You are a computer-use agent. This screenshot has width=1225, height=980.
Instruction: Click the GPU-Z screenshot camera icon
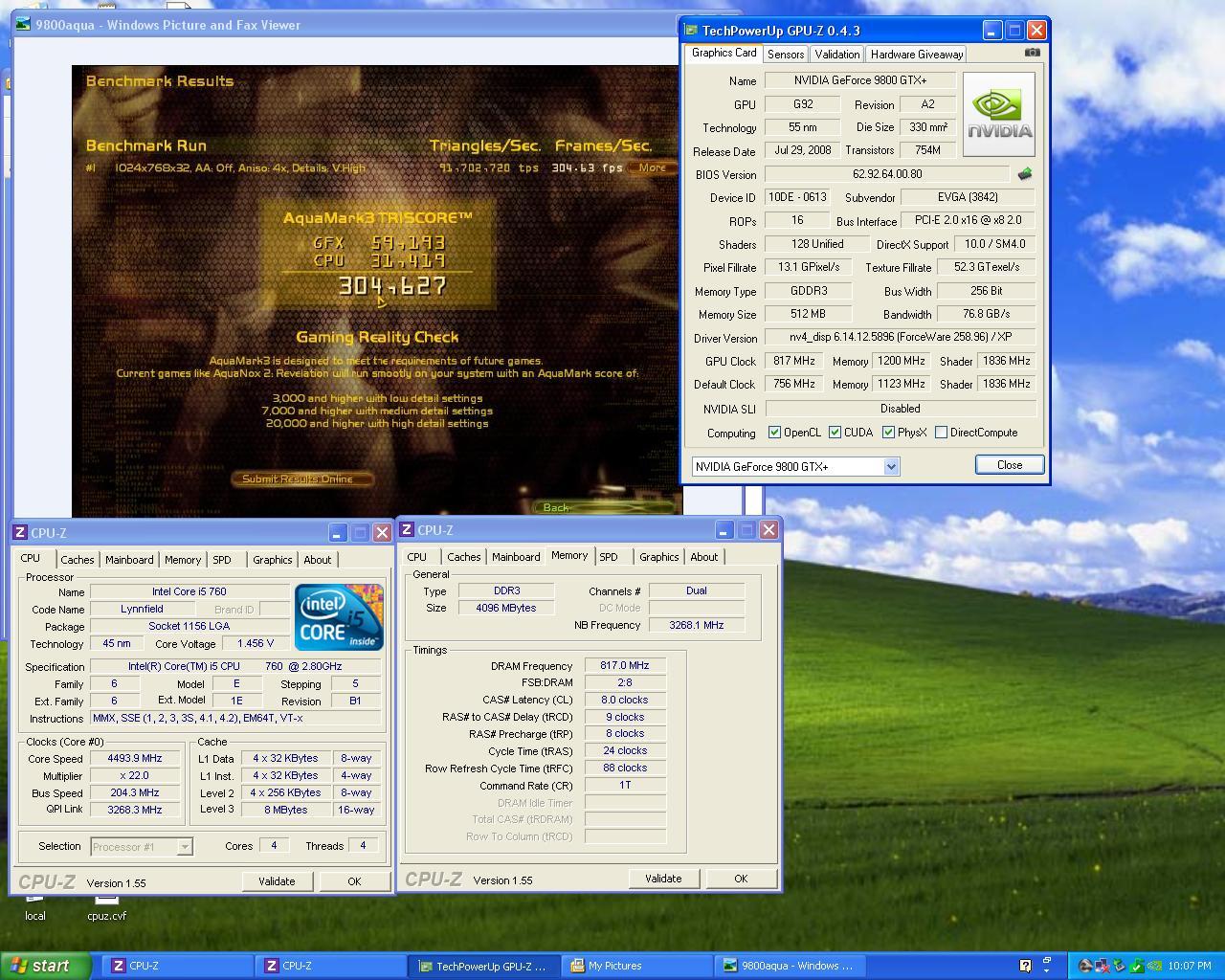(x=1032, y=53)
